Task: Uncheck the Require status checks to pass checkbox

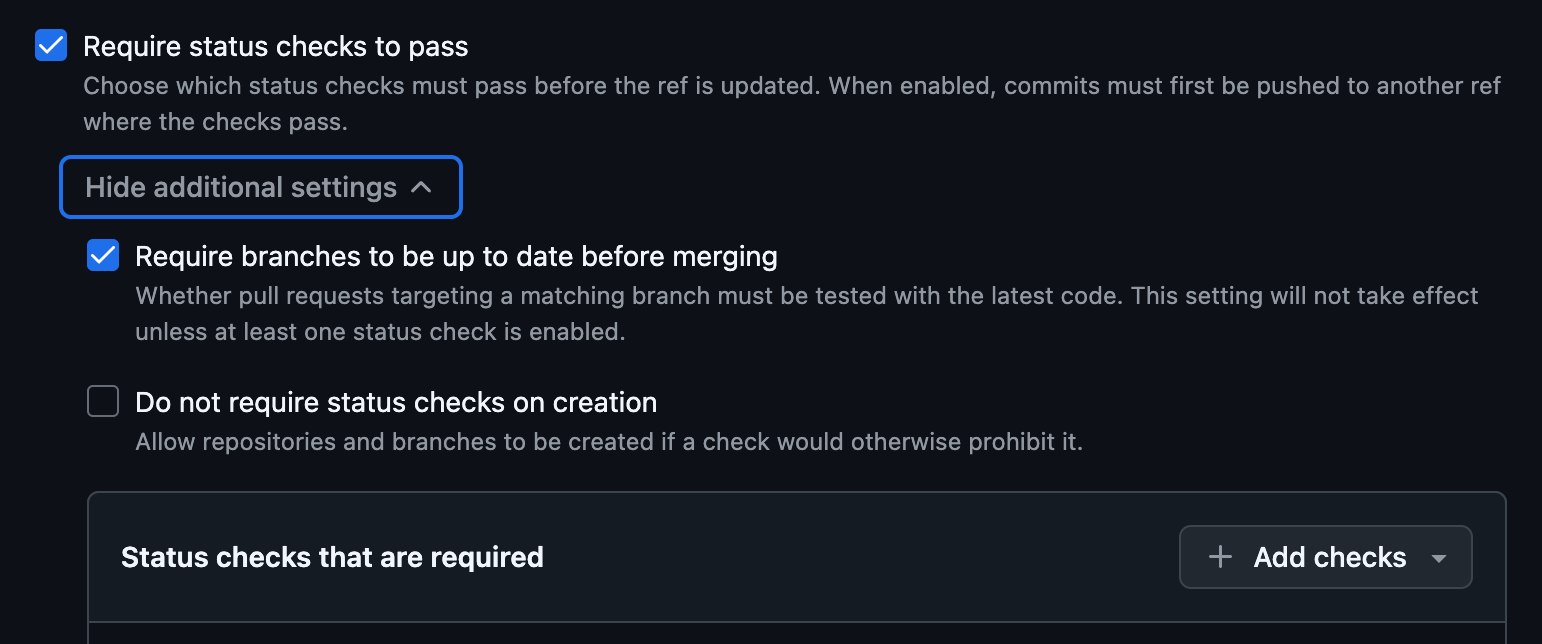Action: [x=51, y=46]
